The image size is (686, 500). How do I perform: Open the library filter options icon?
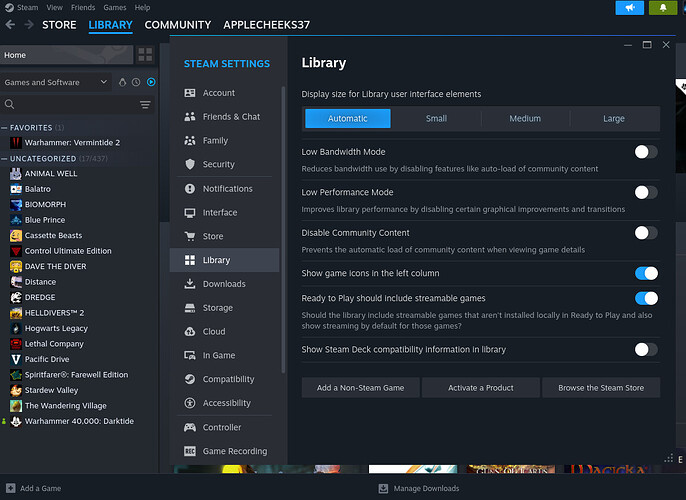(145, 104)
